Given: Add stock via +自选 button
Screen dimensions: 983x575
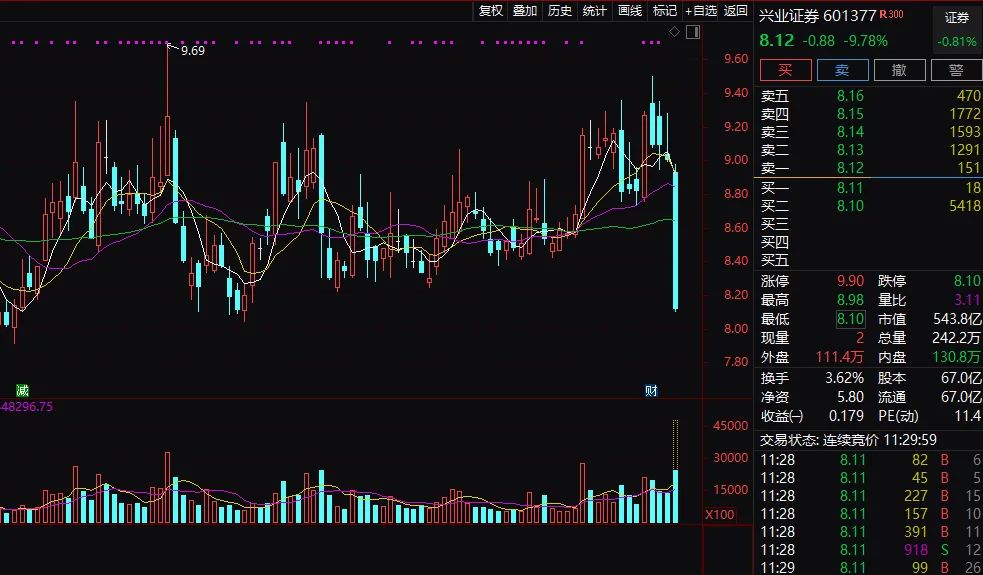Looking at the screenshot, I should click(701, 11).
